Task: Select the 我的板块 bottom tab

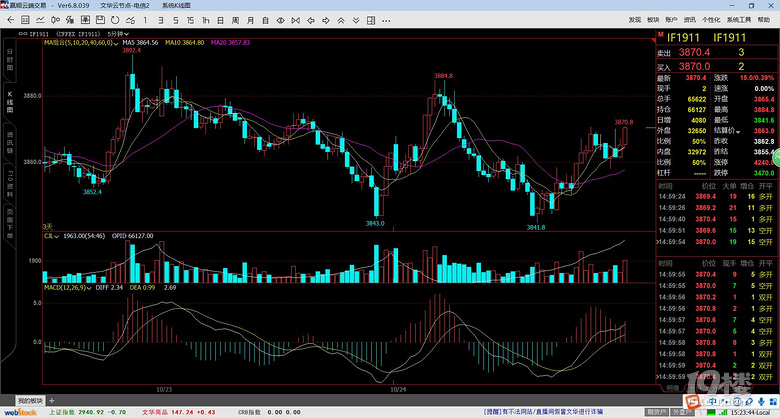Action: click(30, 401)
